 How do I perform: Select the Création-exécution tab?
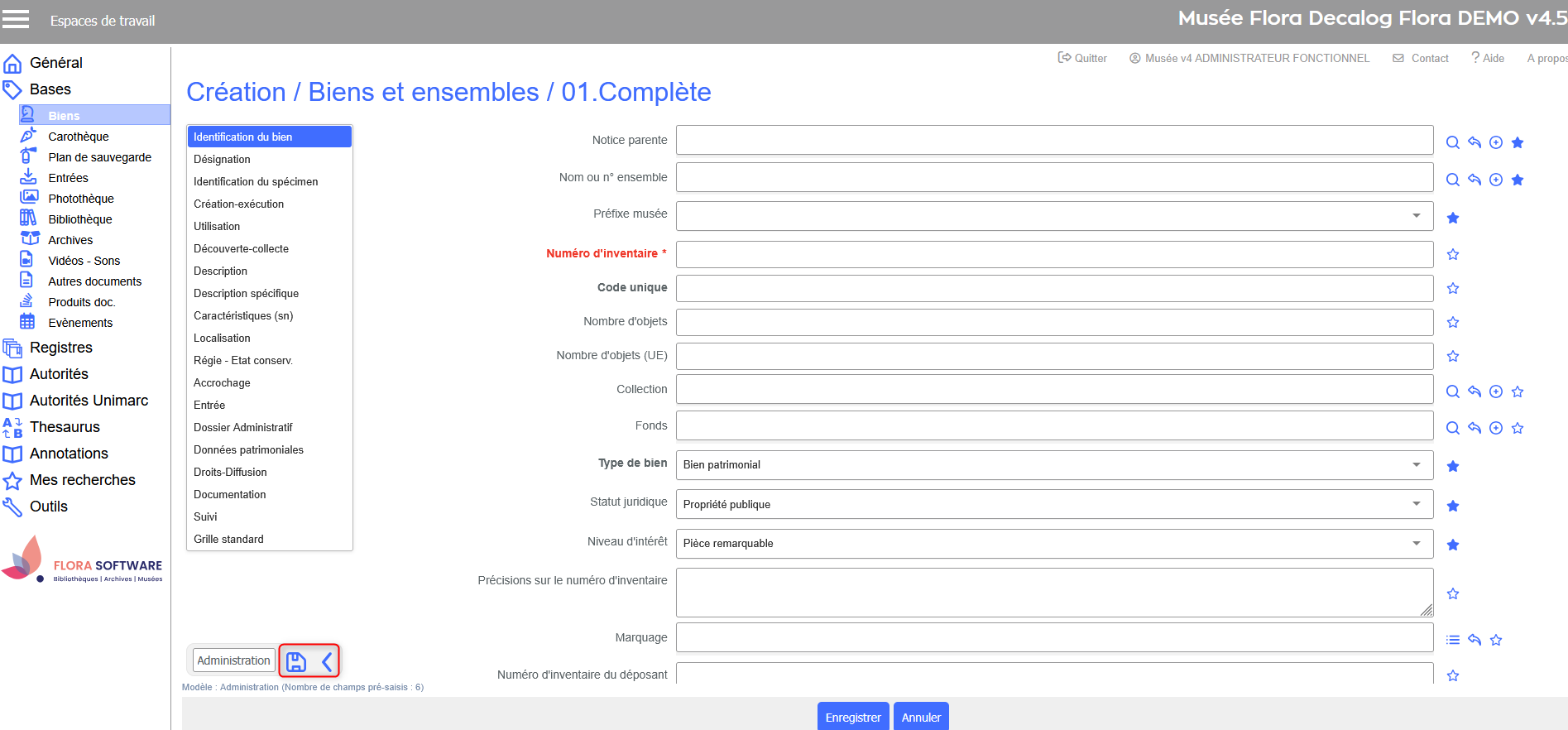270,204
